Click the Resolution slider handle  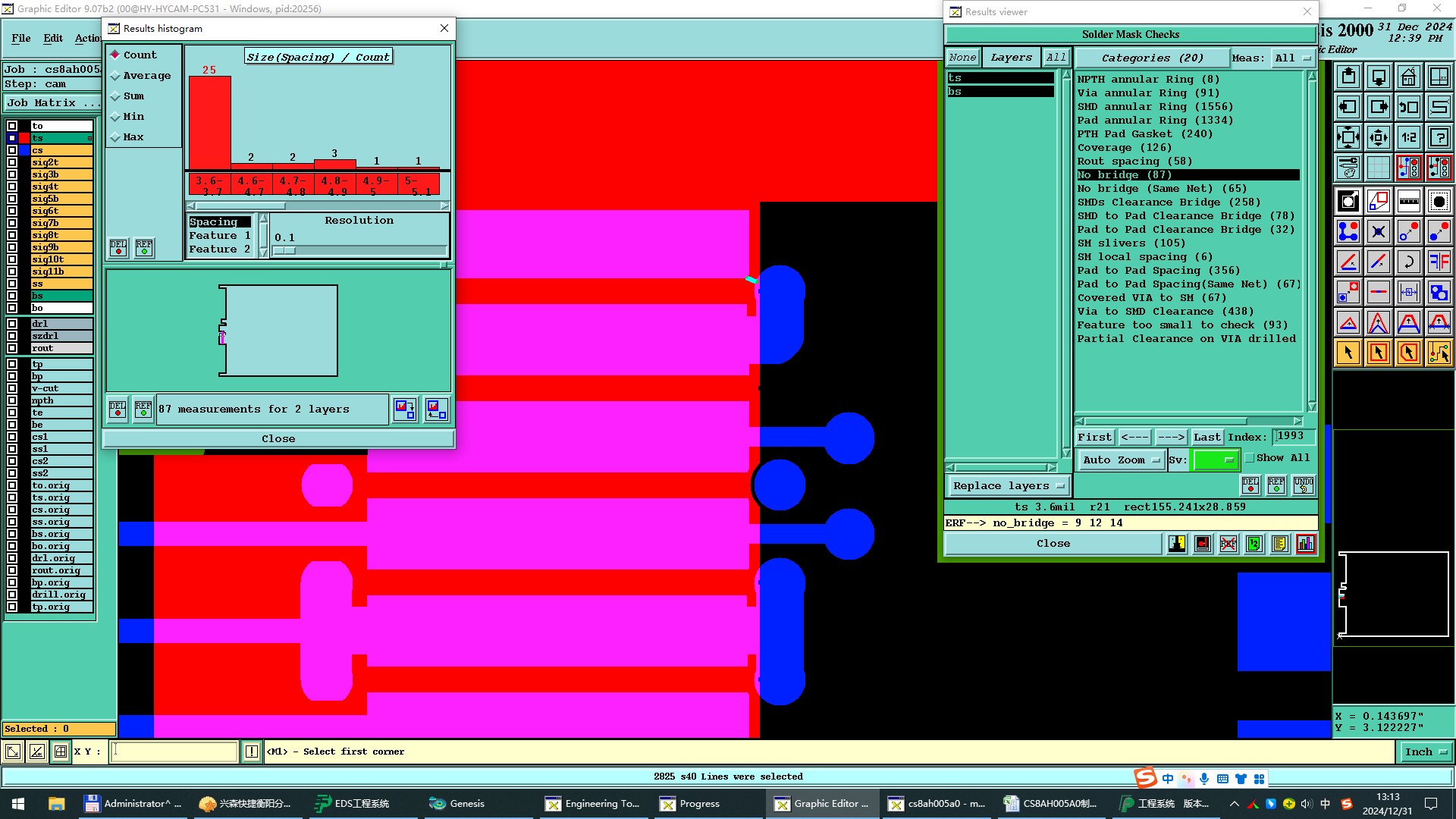(x=285, y=250)
